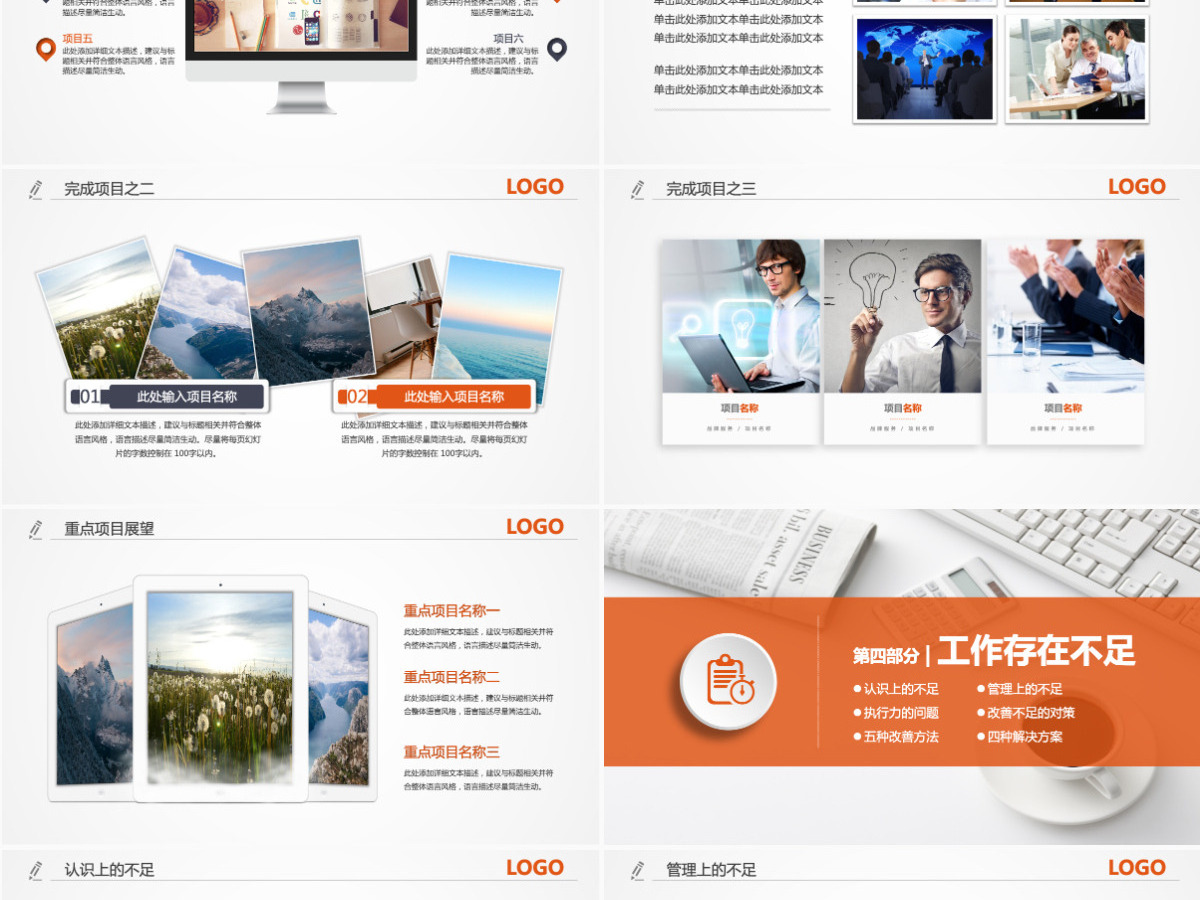Select the world map conference photo
The image size is (1200, 900).
[925, 69]
